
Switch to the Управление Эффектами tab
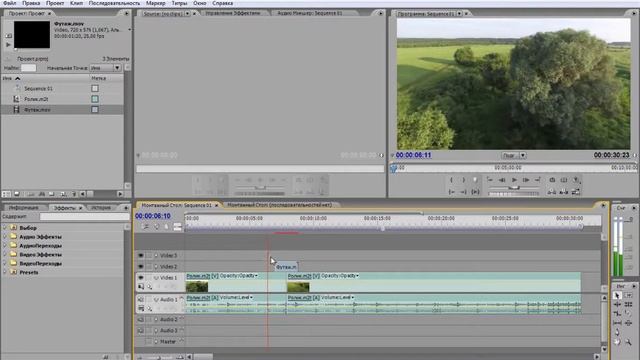pyautogui.click(x=233, y=13)
